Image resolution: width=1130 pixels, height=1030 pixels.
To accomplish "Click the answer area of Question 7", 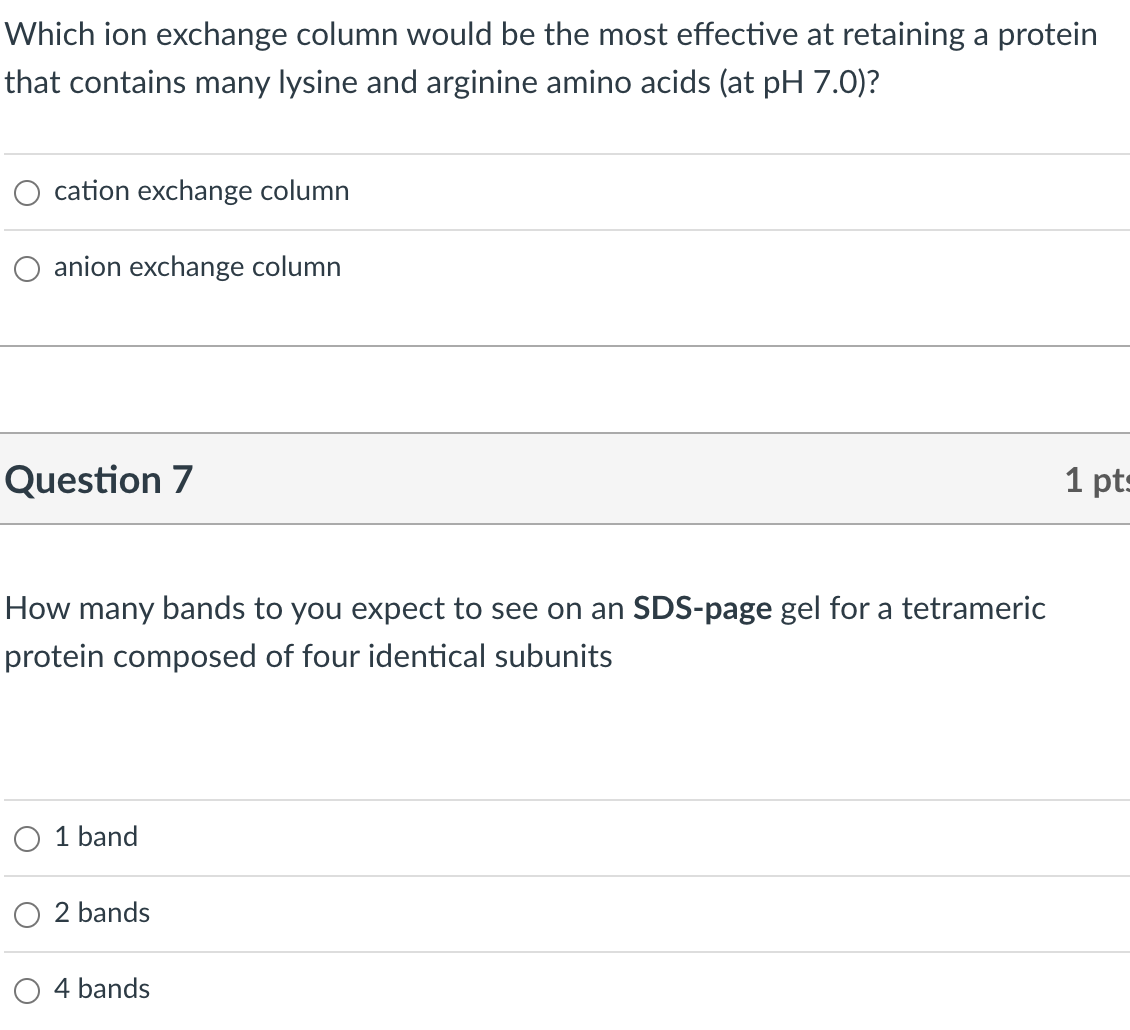I will 565,913.
